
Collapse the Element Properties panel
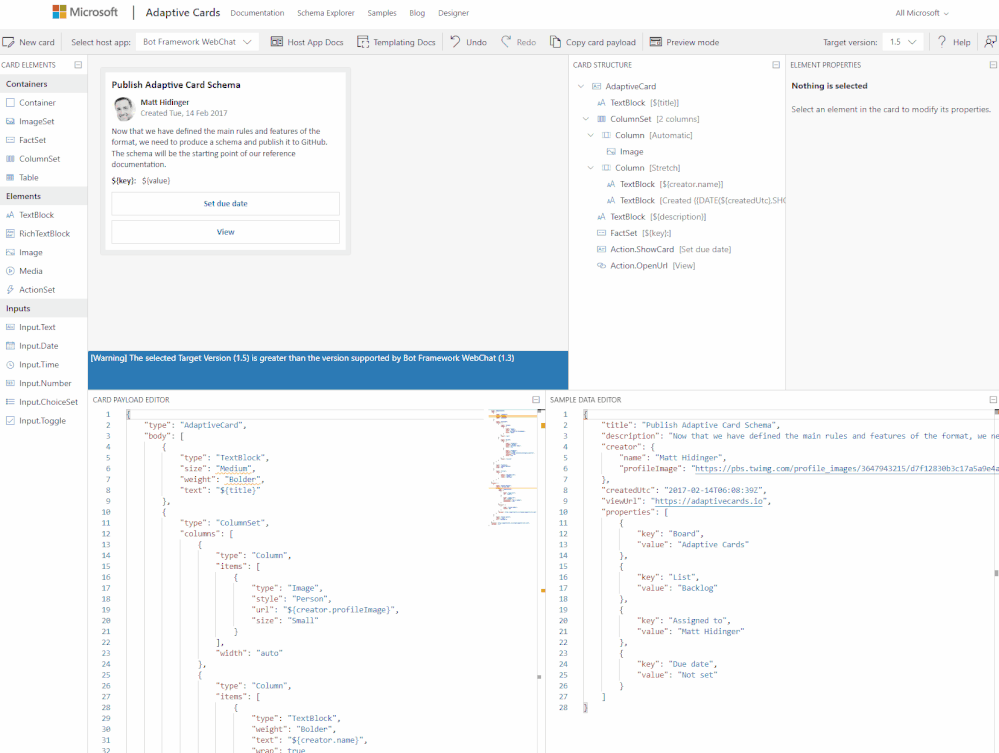993,65
